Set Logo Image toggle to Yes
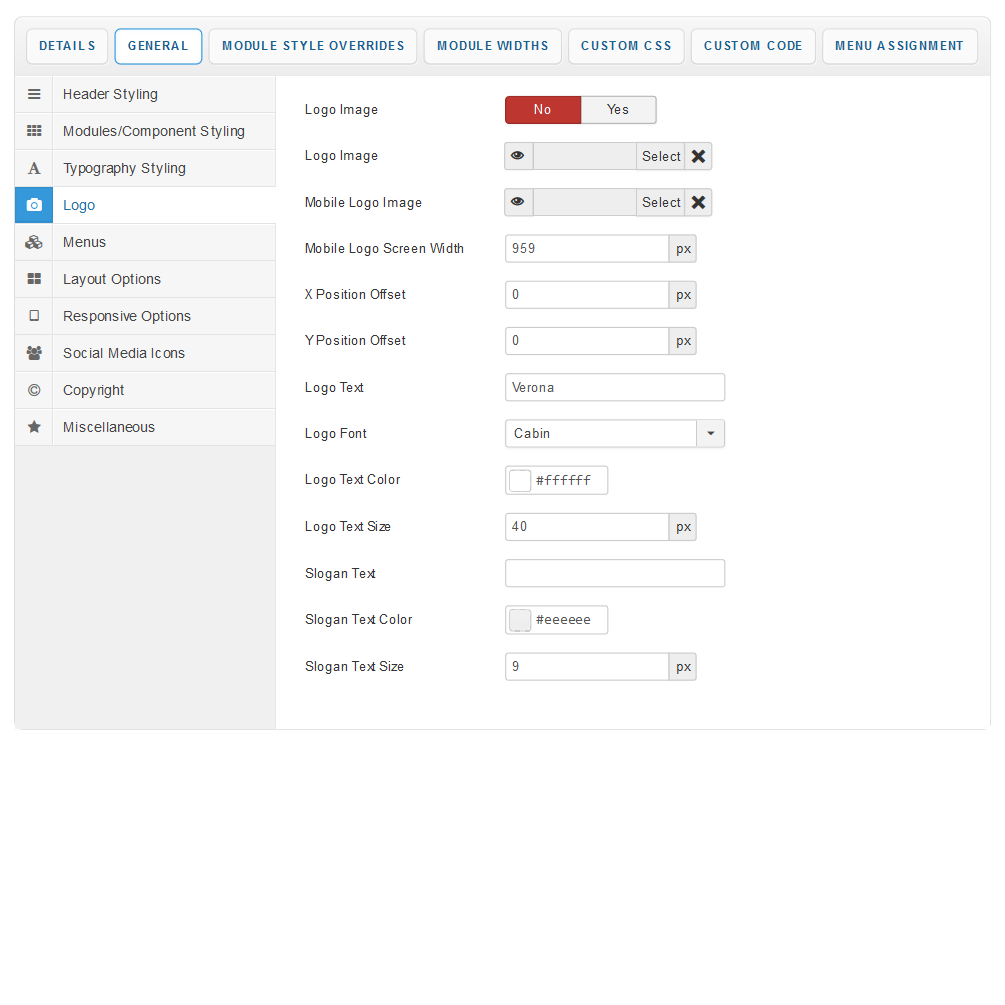 pos(618,110)
